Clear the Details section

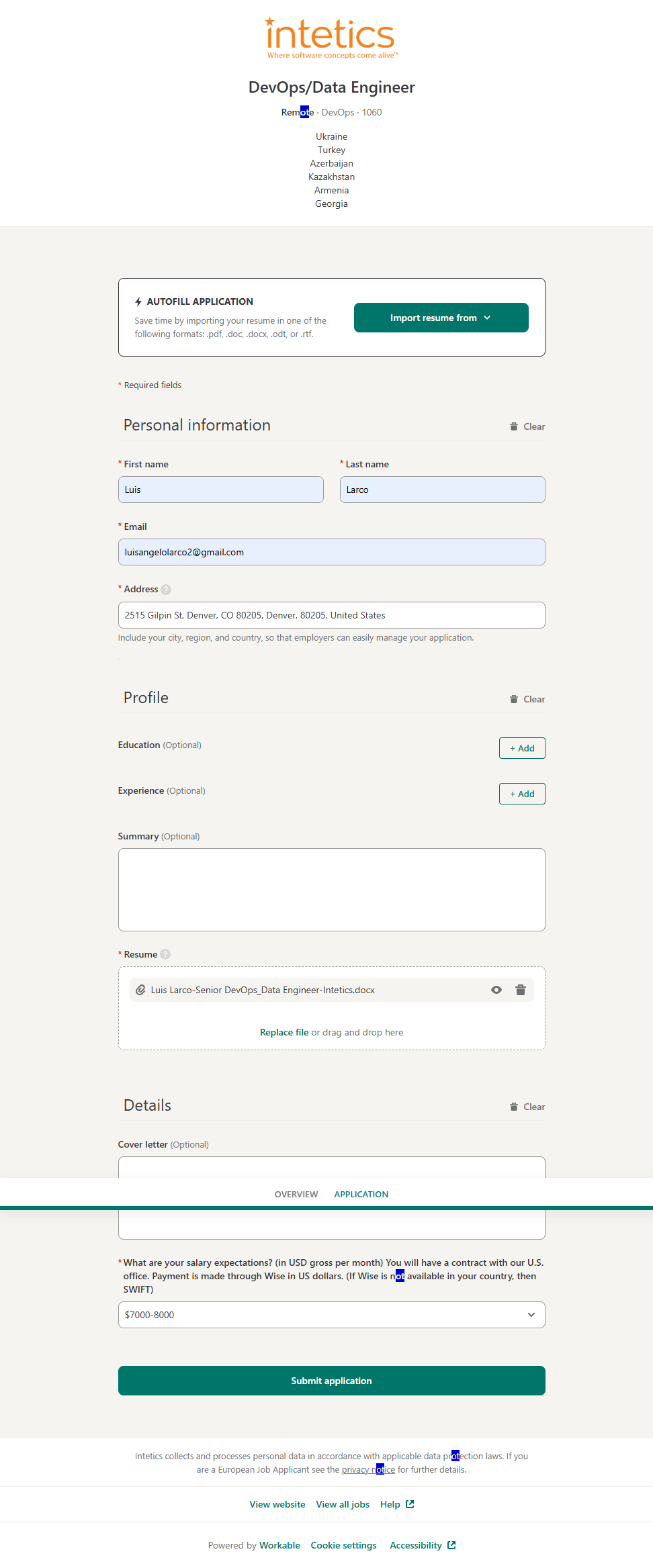point(527,1107)
